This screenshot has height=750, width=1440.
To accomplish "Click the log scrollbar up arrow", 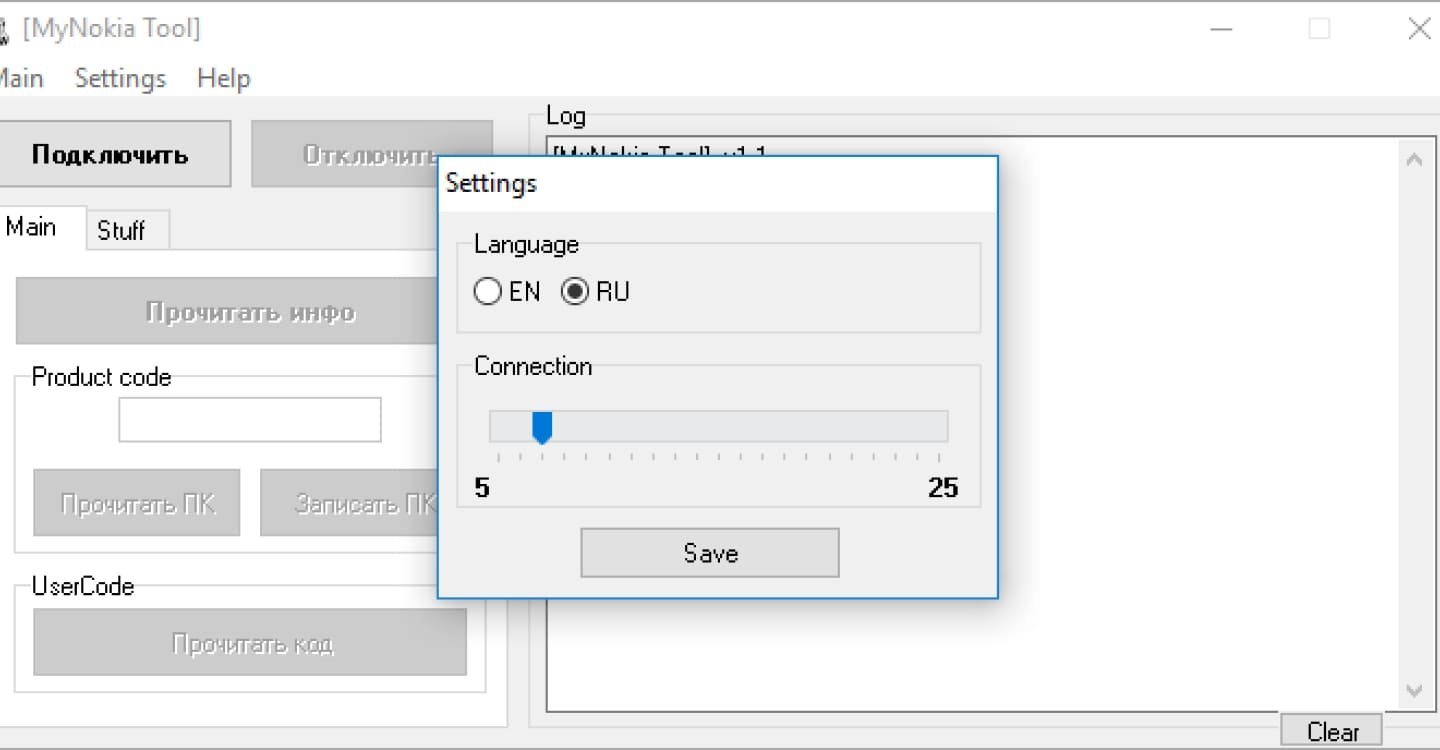I will (x=1414, y=159).
